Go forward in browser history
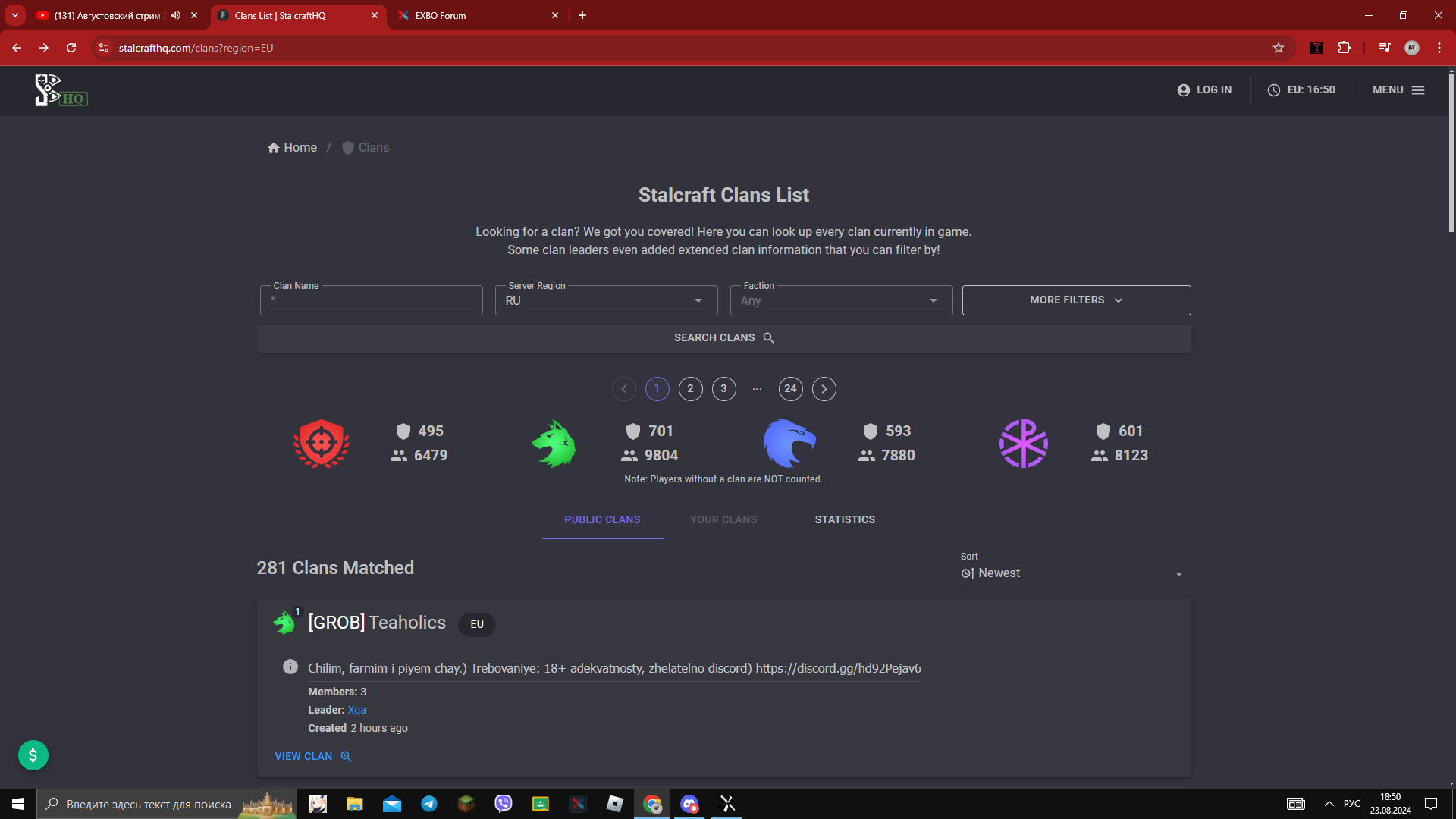This screenshot has width=1456, height=819. 44,48
